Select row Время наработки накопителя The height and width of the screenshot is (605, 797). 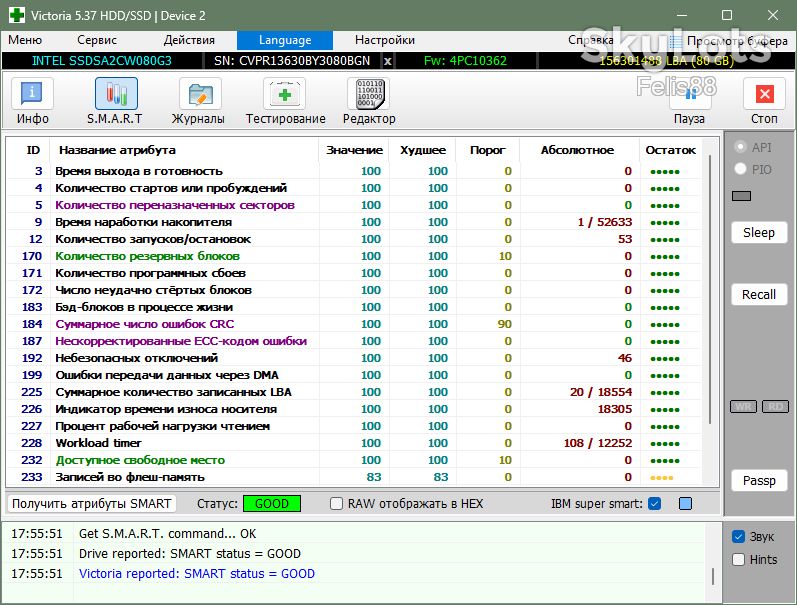(x=354, y=222)
